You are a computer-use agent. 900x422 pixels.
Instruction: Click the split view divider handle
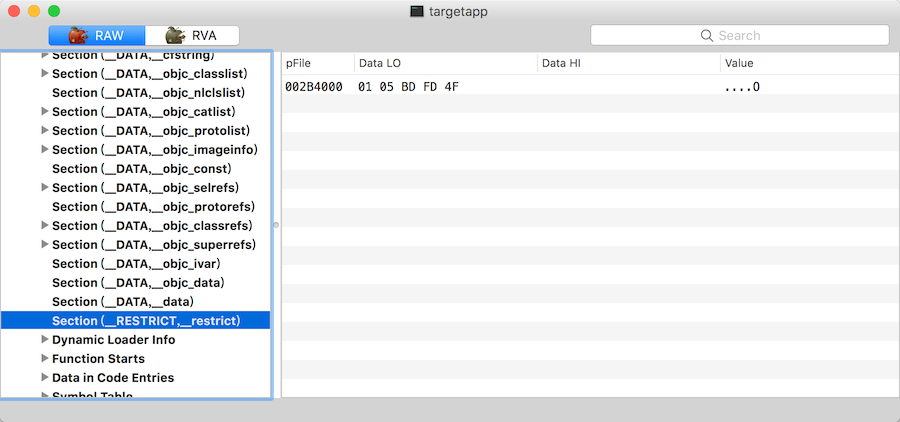click(x=276, y=225)
